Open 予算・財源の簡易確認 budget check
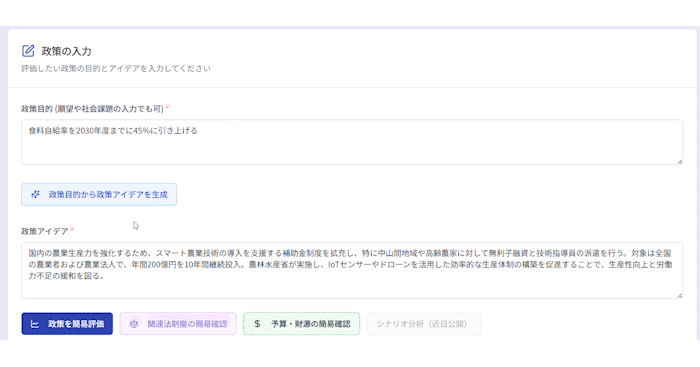Screen dimensions: 700x367 301,324
